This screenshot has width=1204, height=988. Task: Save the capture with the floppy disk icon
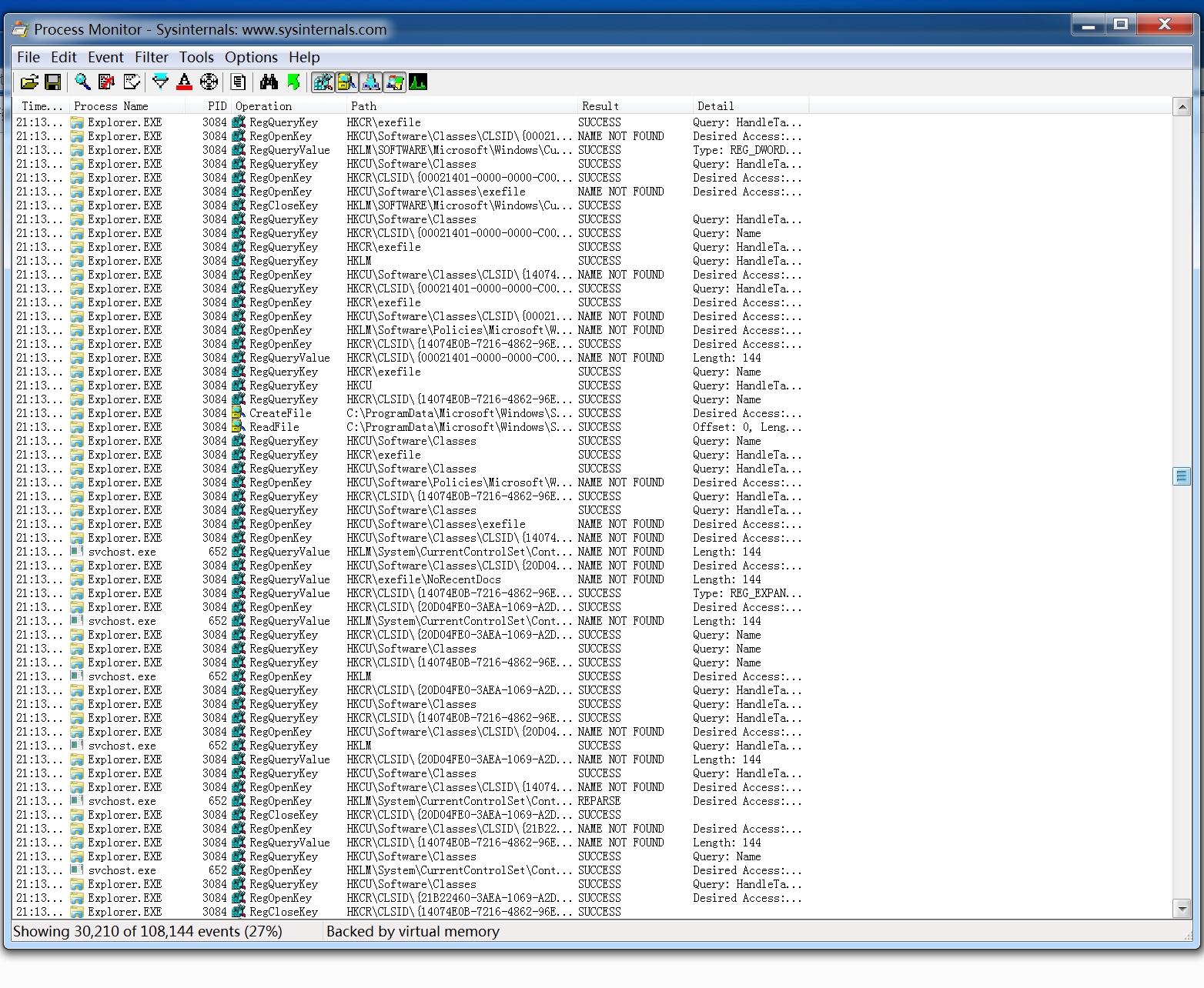coord(53,82)
